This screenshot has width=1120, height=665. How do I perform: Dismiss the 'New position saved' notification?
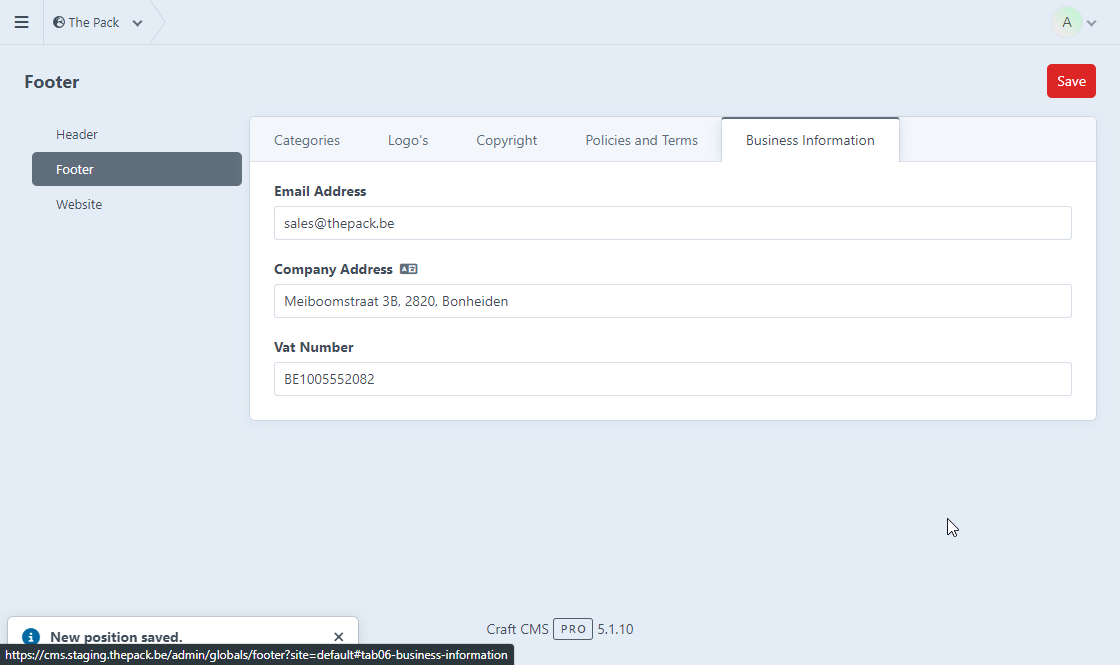(x=338, y=637)
